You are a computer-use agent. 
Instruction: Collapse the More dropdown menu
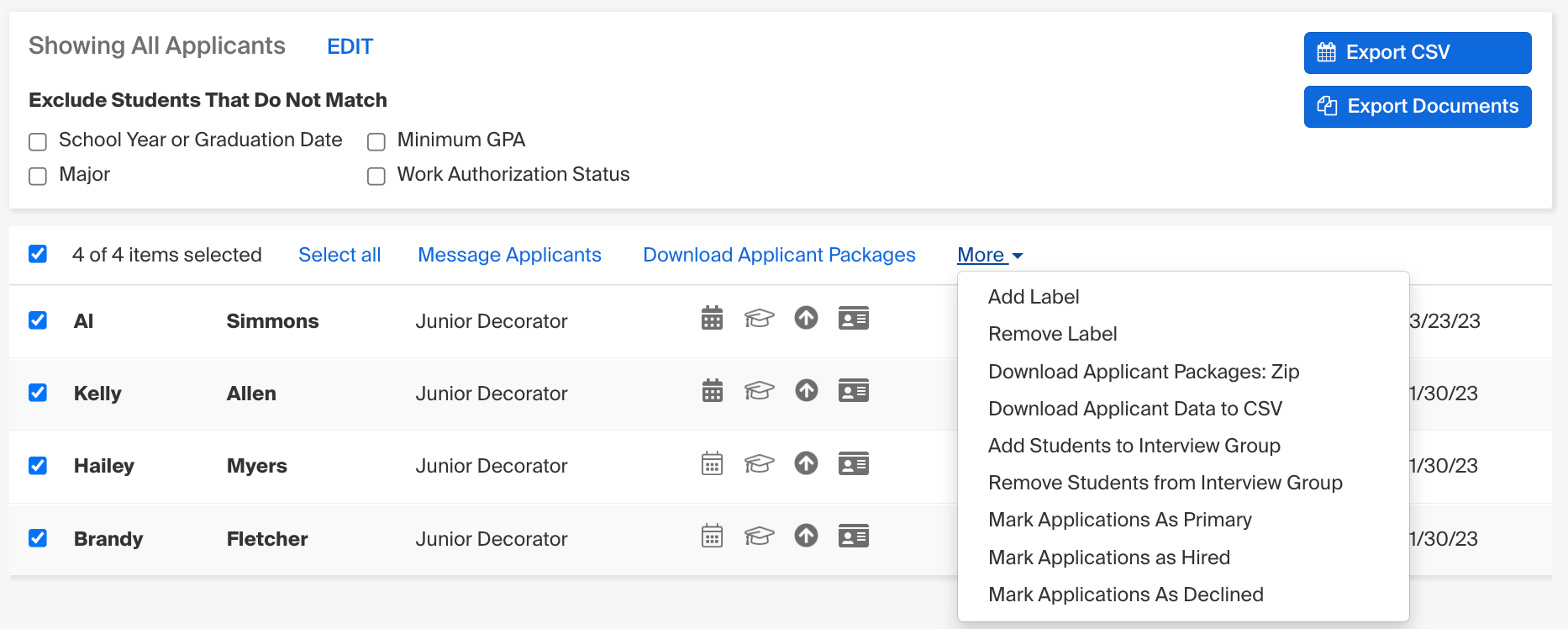pyautogui.click(x=990, y=255)
